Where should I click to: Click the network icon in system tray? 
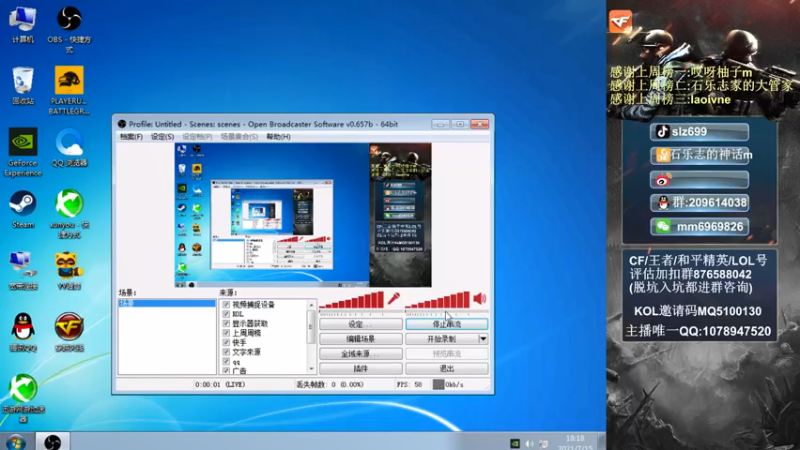coord(544,444)
